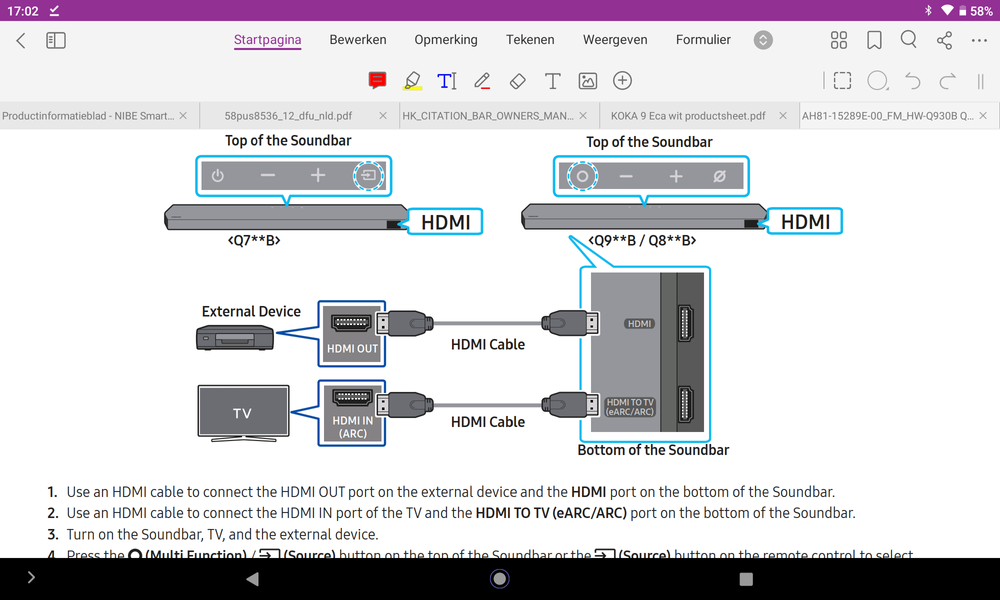Open the Productinformatieblad - NIBE Smart document tab
This screenshot has height=600, width=1000.
88,115
